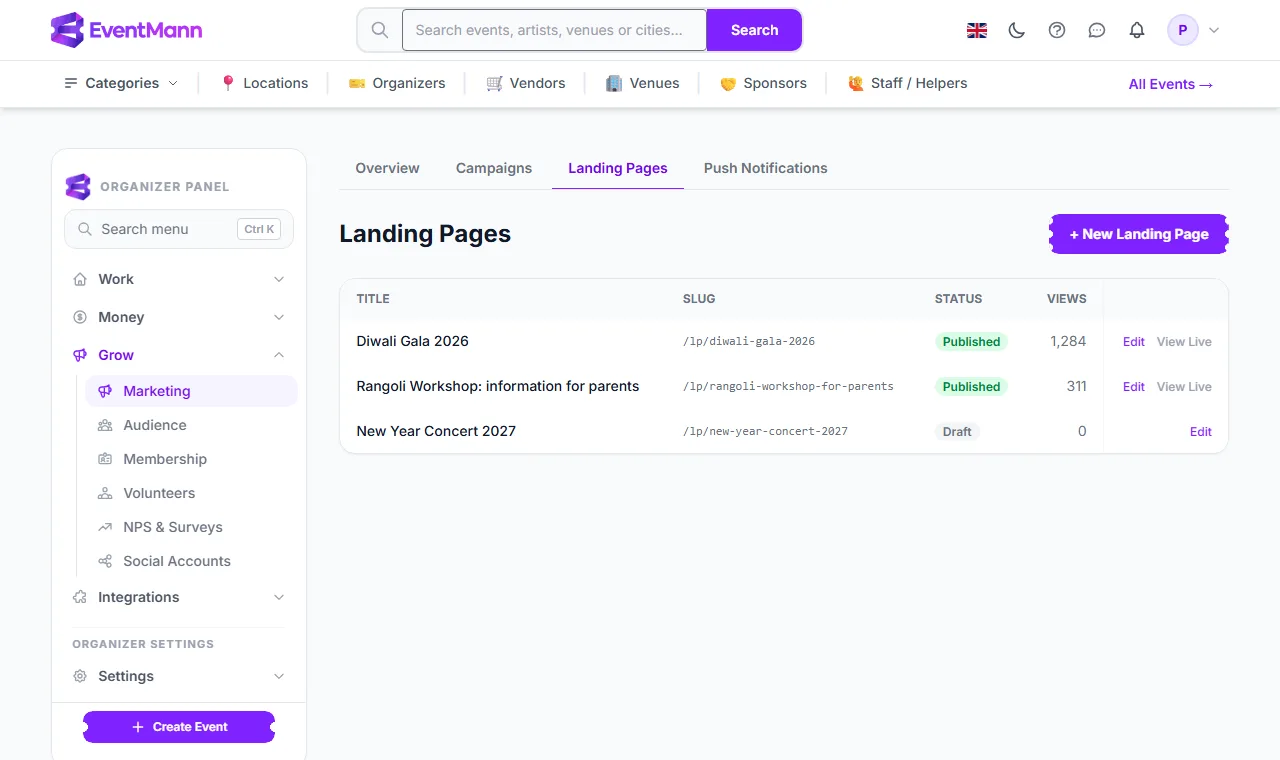Follow the All Events link

1171,84
